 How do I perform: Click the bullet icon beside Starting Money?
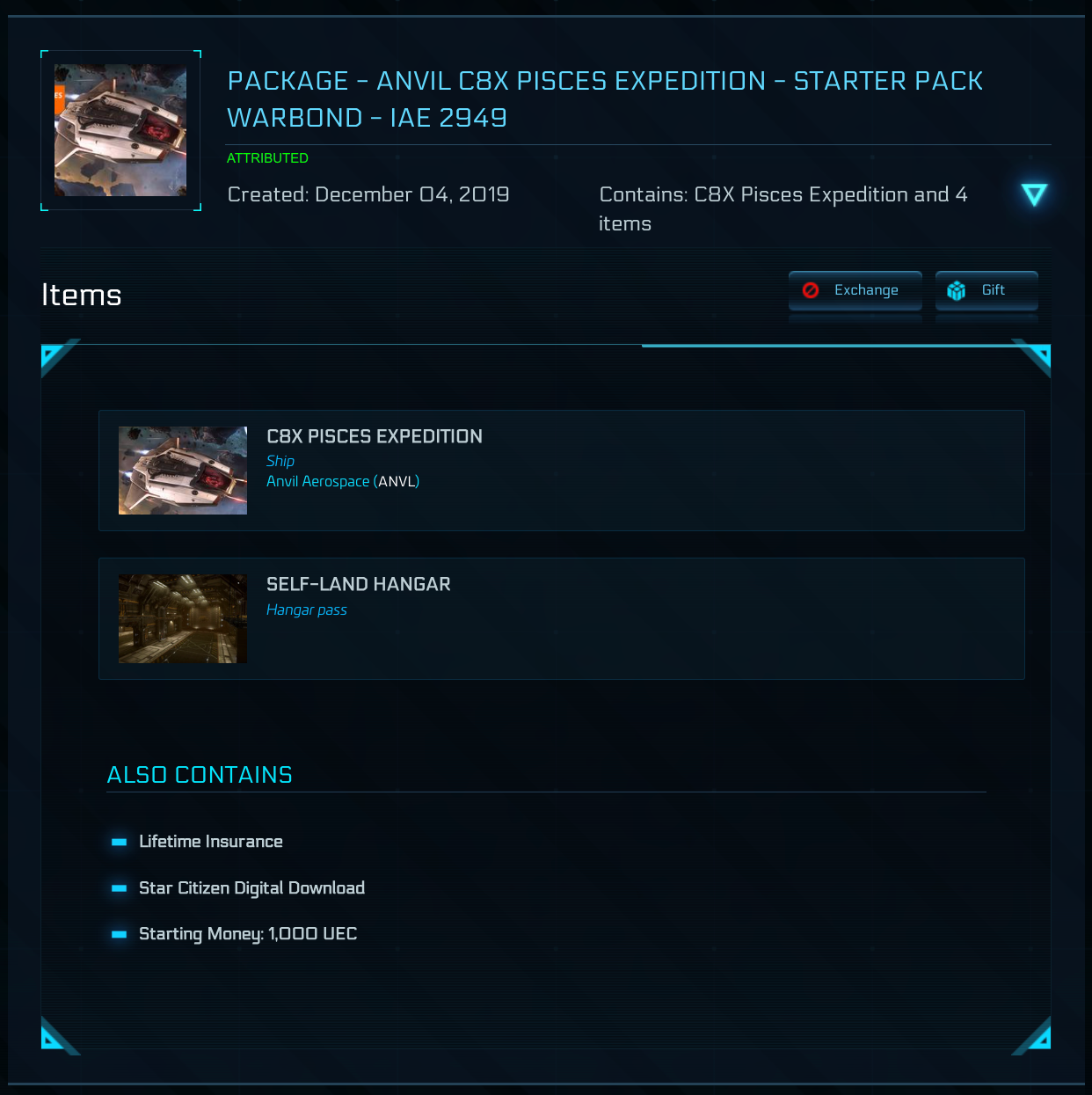pos(120,934)
